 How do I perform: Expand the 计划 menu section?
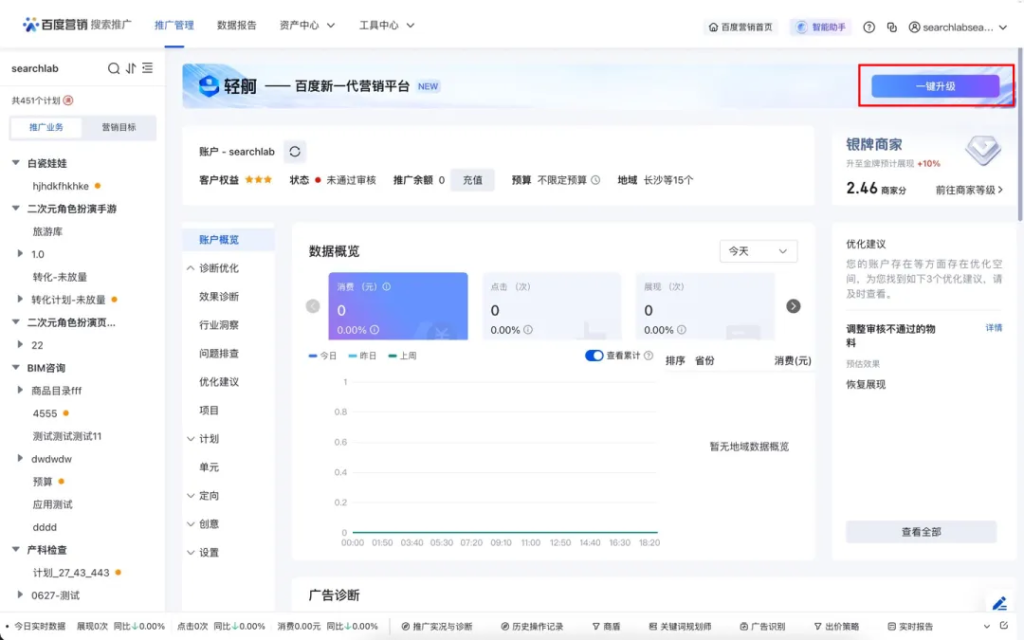pyautogui.click(x=191, y=439)
